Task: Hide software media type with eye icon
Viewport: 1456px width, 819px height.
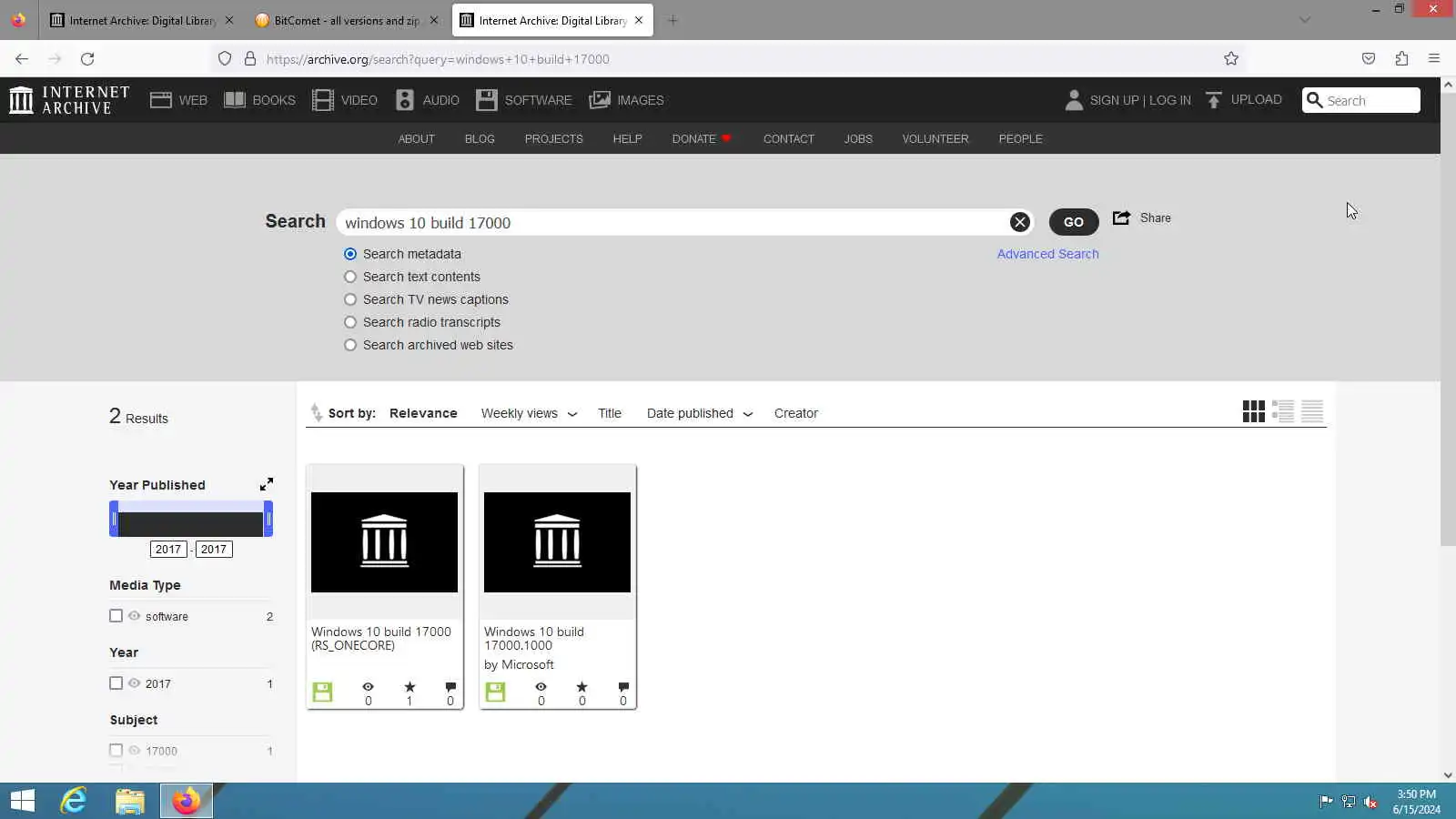Action: (x=135, y=616)
